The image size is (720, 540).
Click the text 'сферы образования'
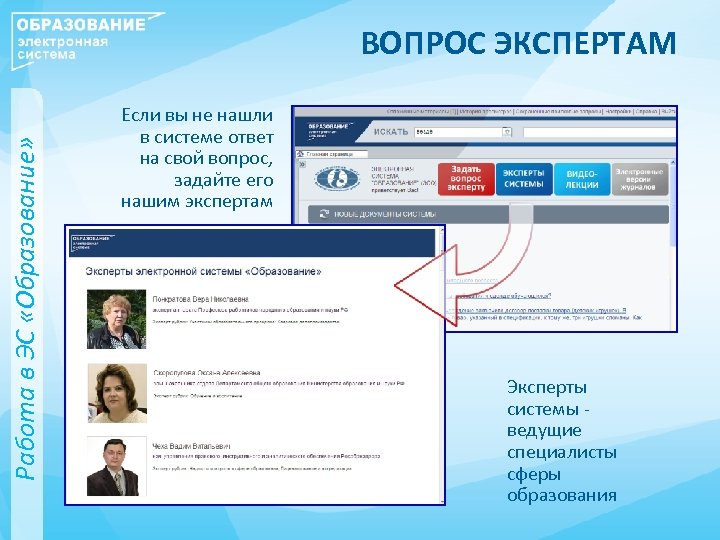(562, 484)
